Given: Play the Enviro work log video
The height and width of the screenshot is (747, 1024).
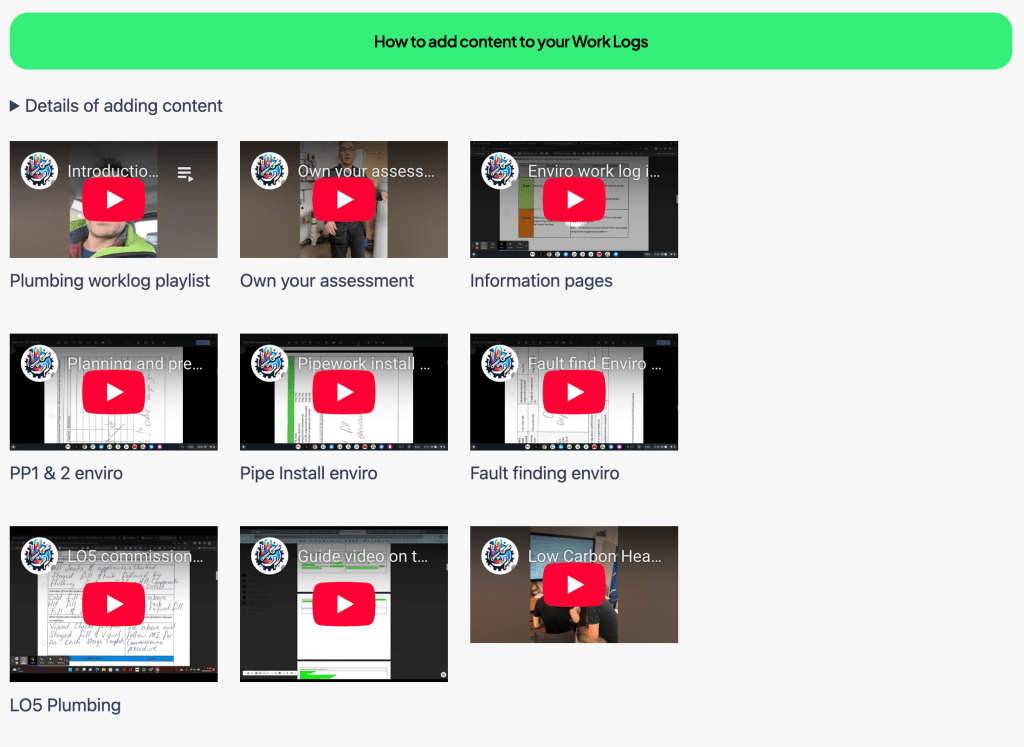Looking at the screenshot, I should point(574,200).
